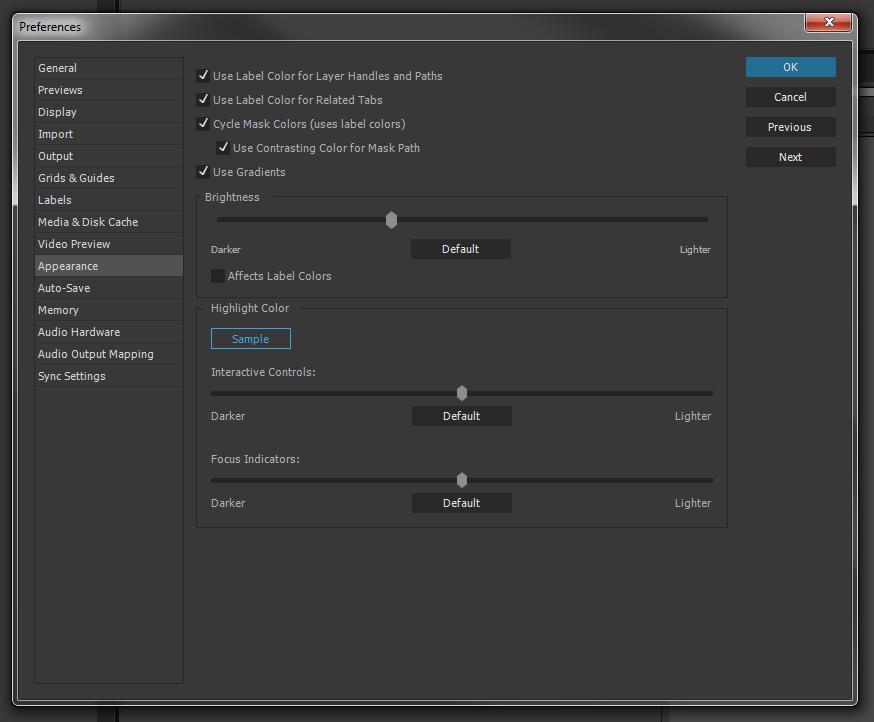Close the Preferences dialog window
The image size is (874, 722).
click(829, 22)
